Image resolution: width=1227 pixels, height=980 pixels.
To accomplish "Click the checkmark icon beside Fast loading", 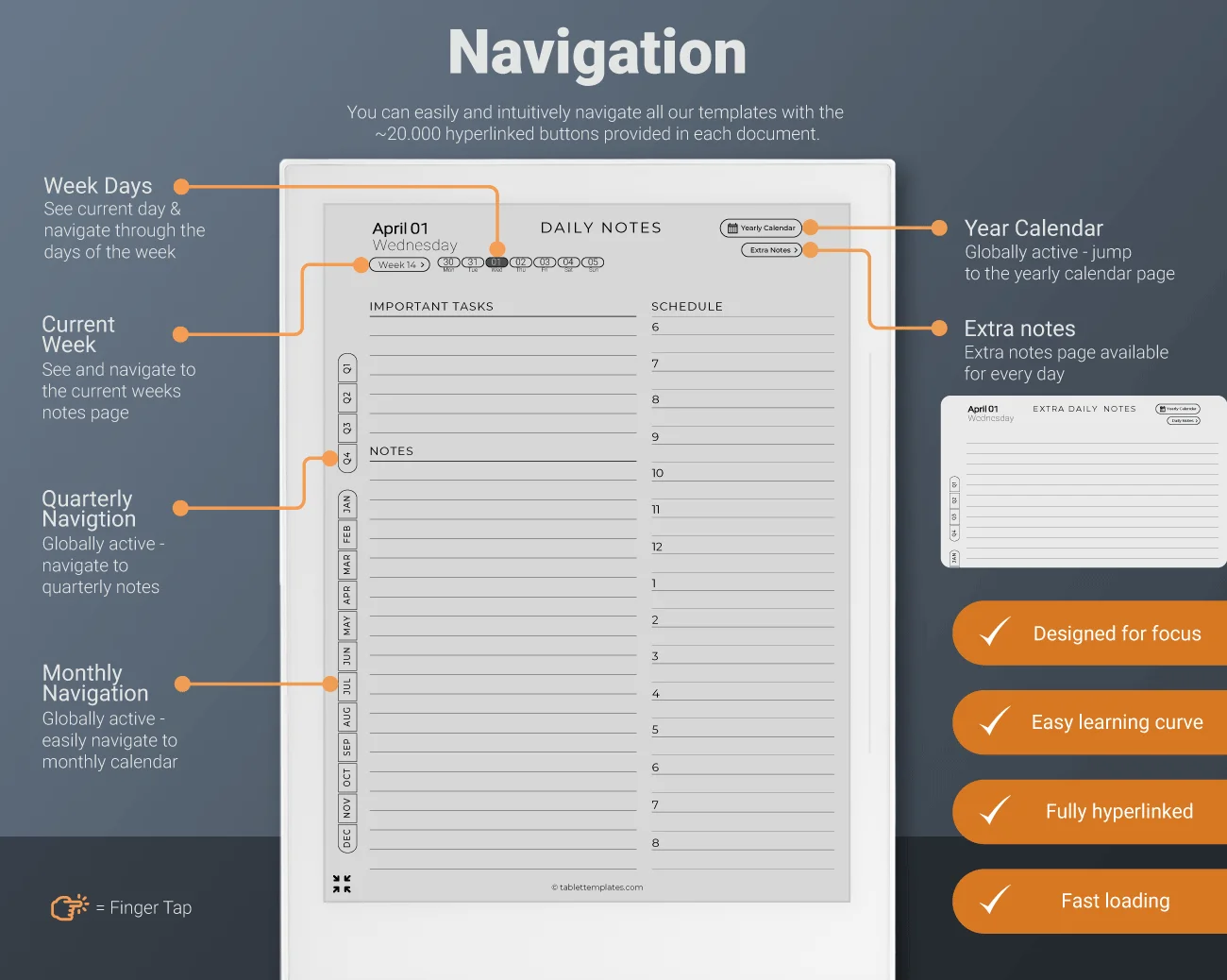I will click(994, 901).
